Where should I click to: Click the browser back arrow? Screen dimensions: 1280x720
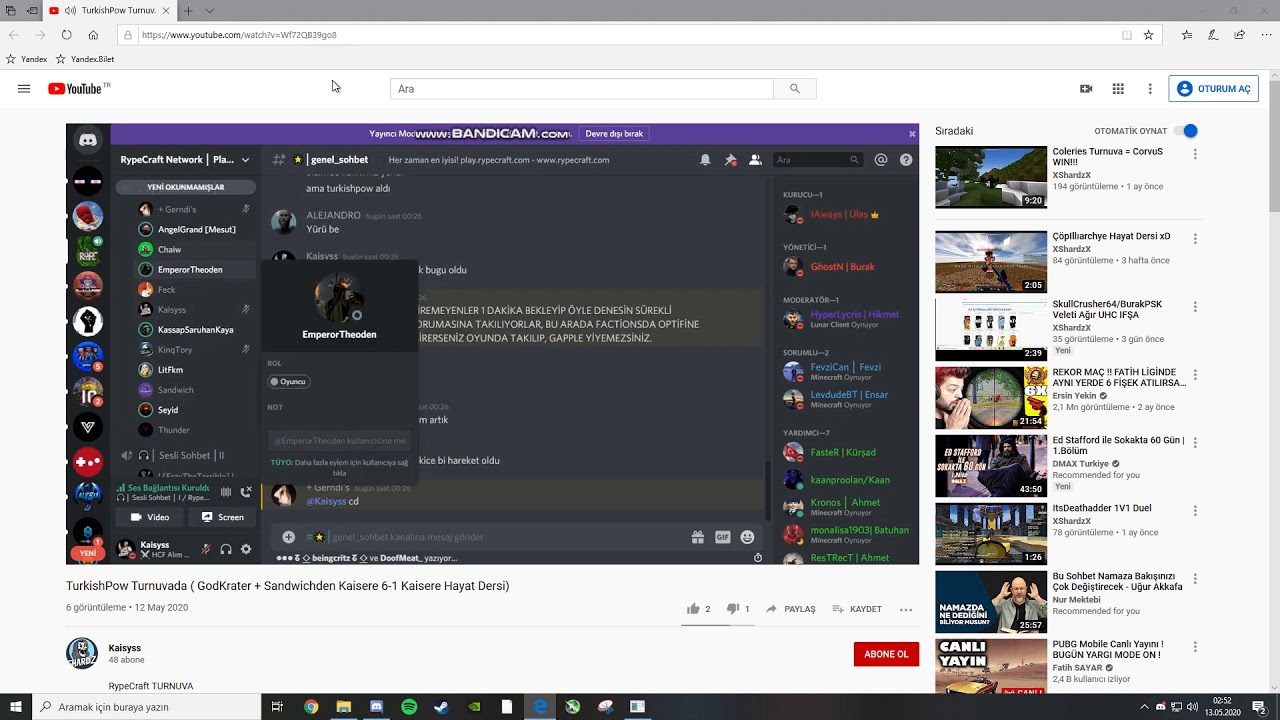click(14, 35)
